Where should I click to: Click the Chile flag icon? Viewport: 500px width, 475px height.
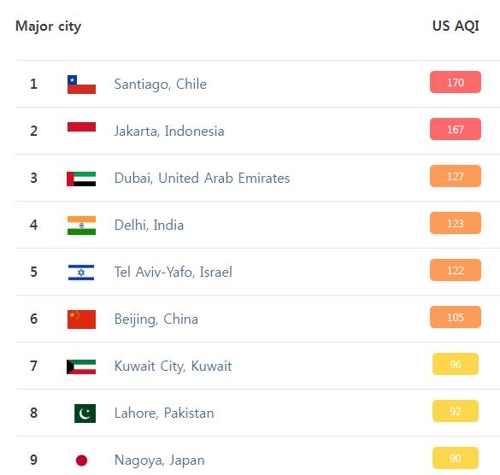[81, 84]
